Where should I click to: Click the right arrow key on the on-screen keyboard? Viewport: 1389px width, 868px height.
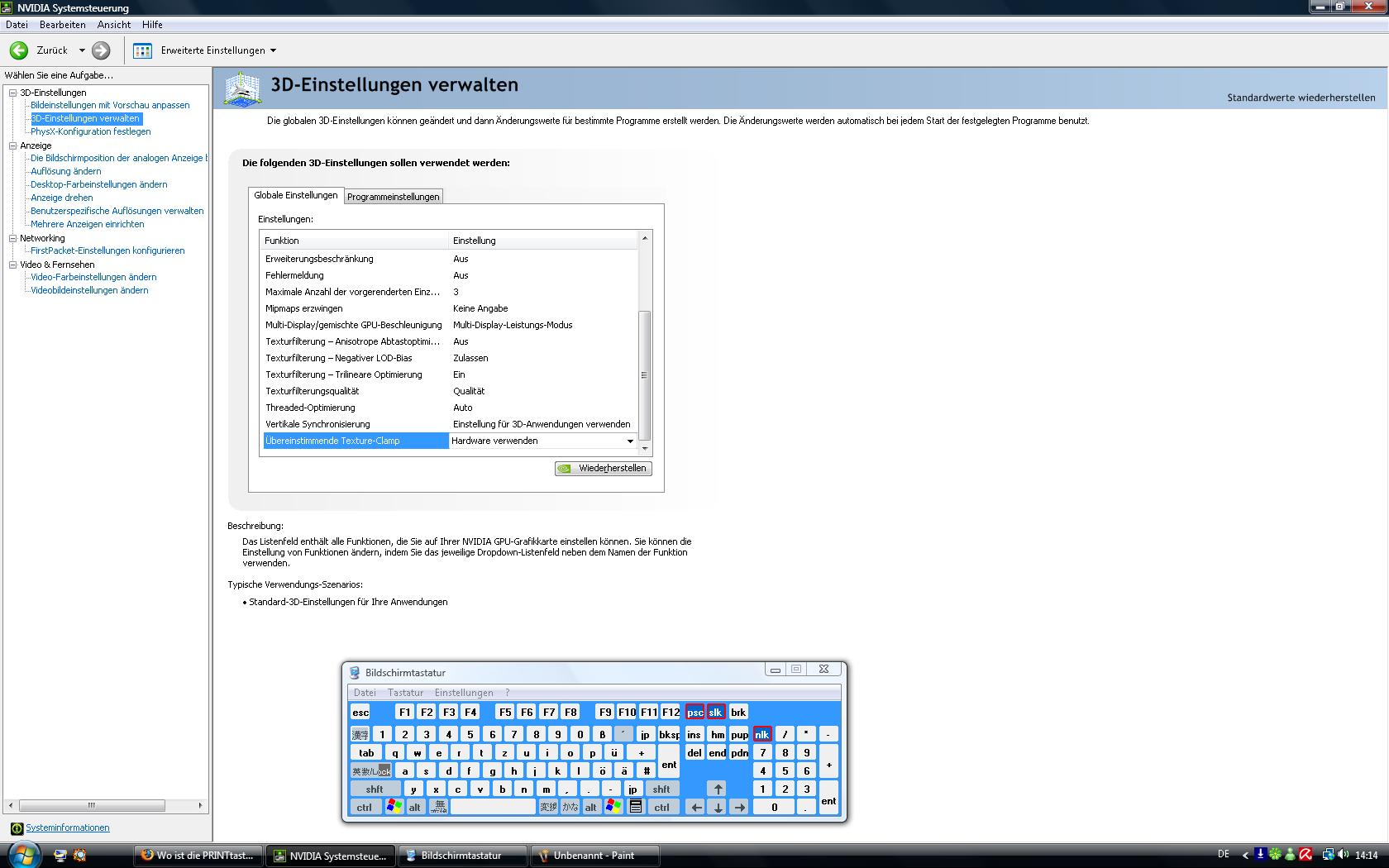739,807
